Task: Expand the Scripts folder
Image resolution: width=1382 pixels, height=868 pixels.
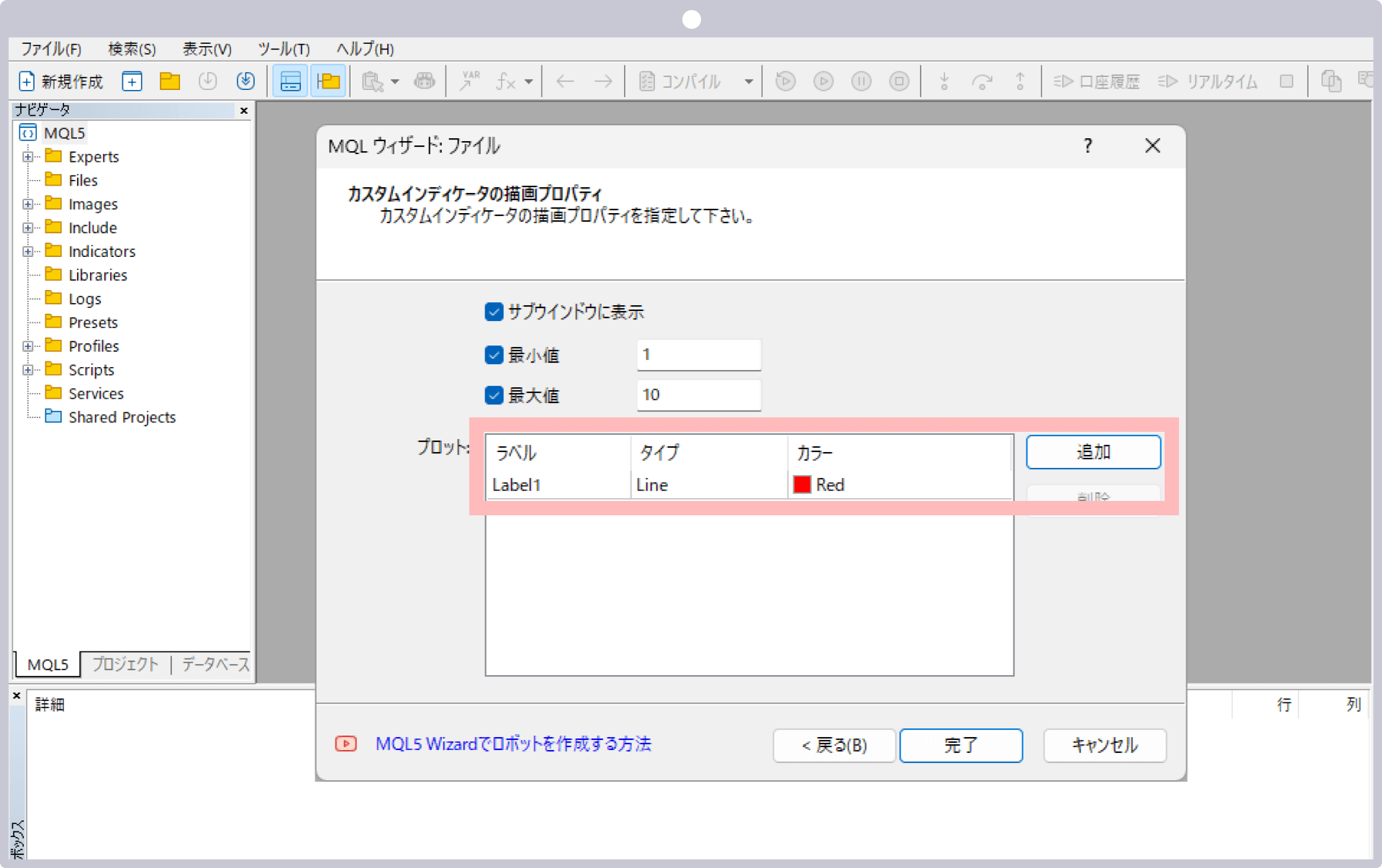Action: tap(28, 370)
